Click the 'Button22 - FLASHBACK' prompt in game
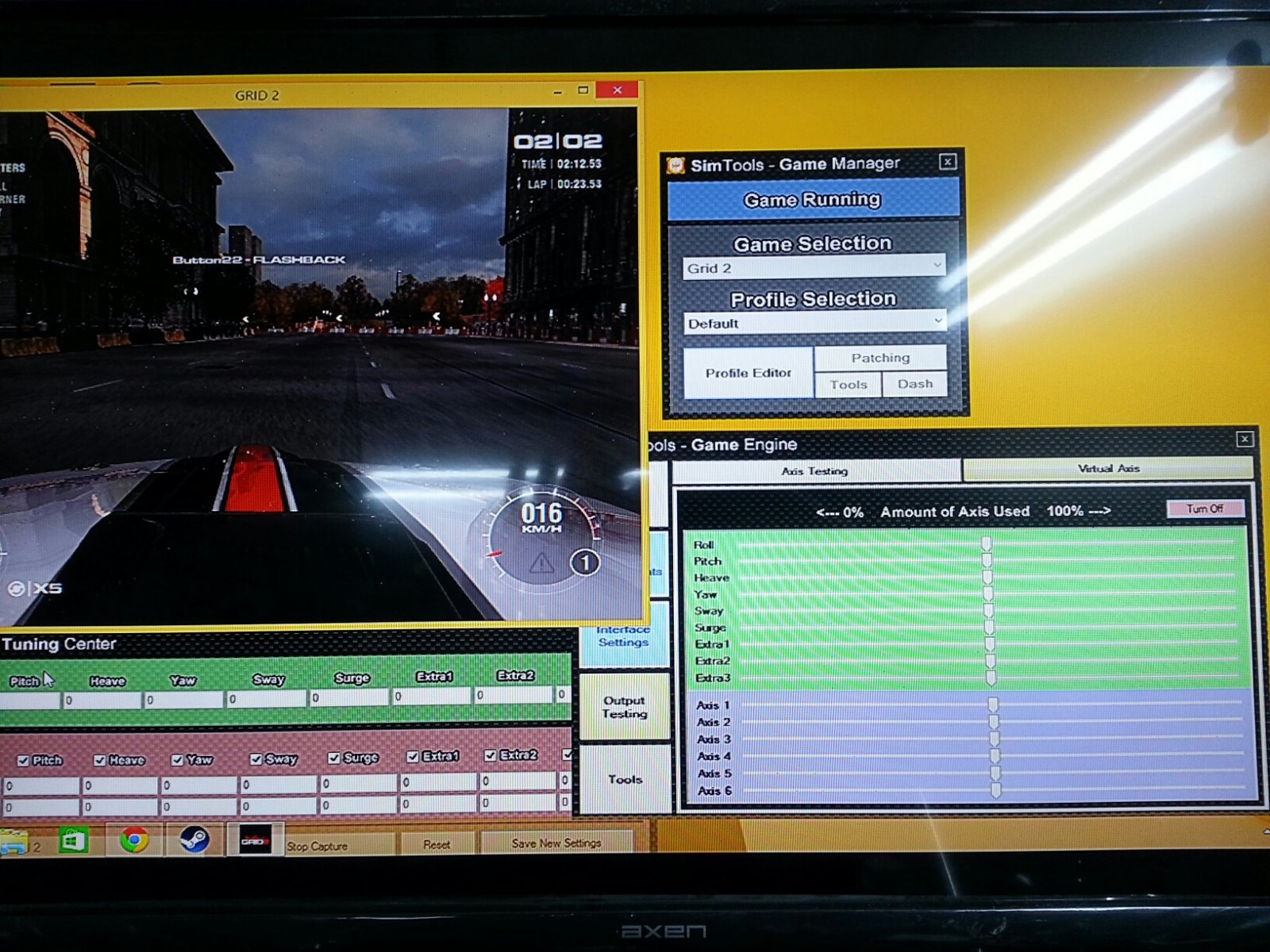 pyautogui.click(x=259, y=259)
